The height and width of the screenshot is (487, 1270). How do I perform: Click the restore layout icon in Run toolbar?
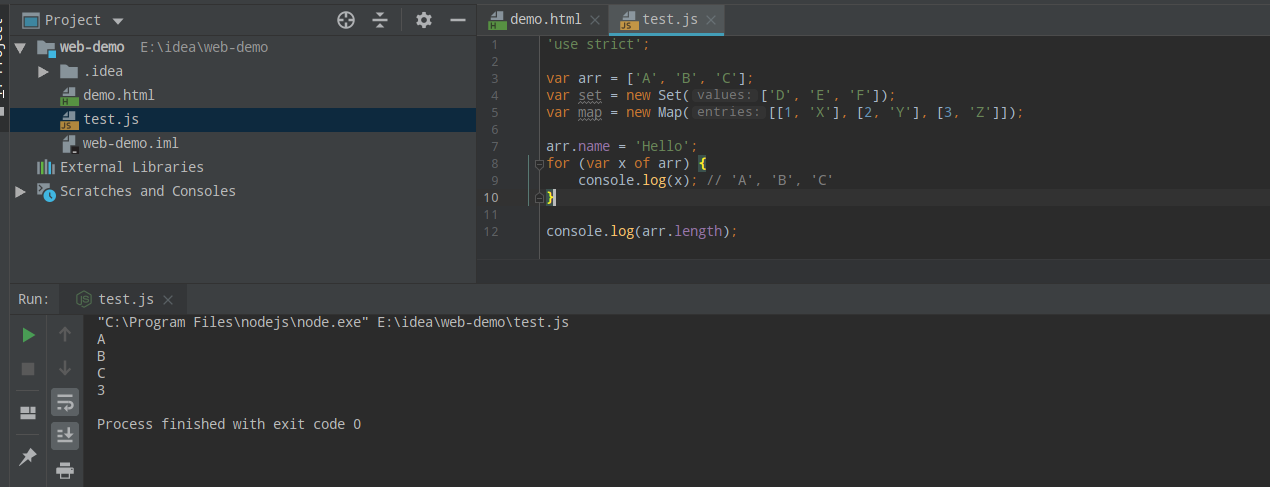tap(28, 412)
